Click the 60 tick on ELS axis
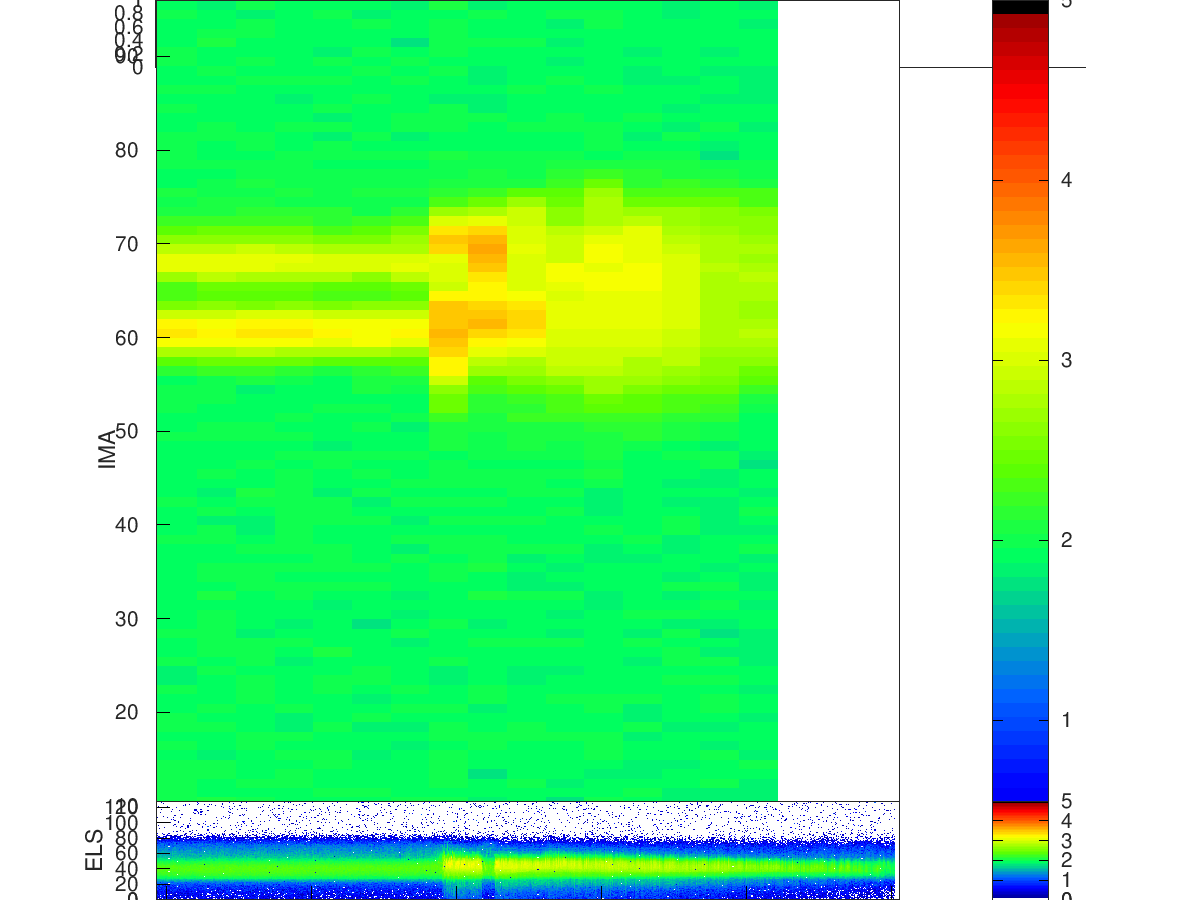This screenshot has height=900, width=1200. click(128, 853)
